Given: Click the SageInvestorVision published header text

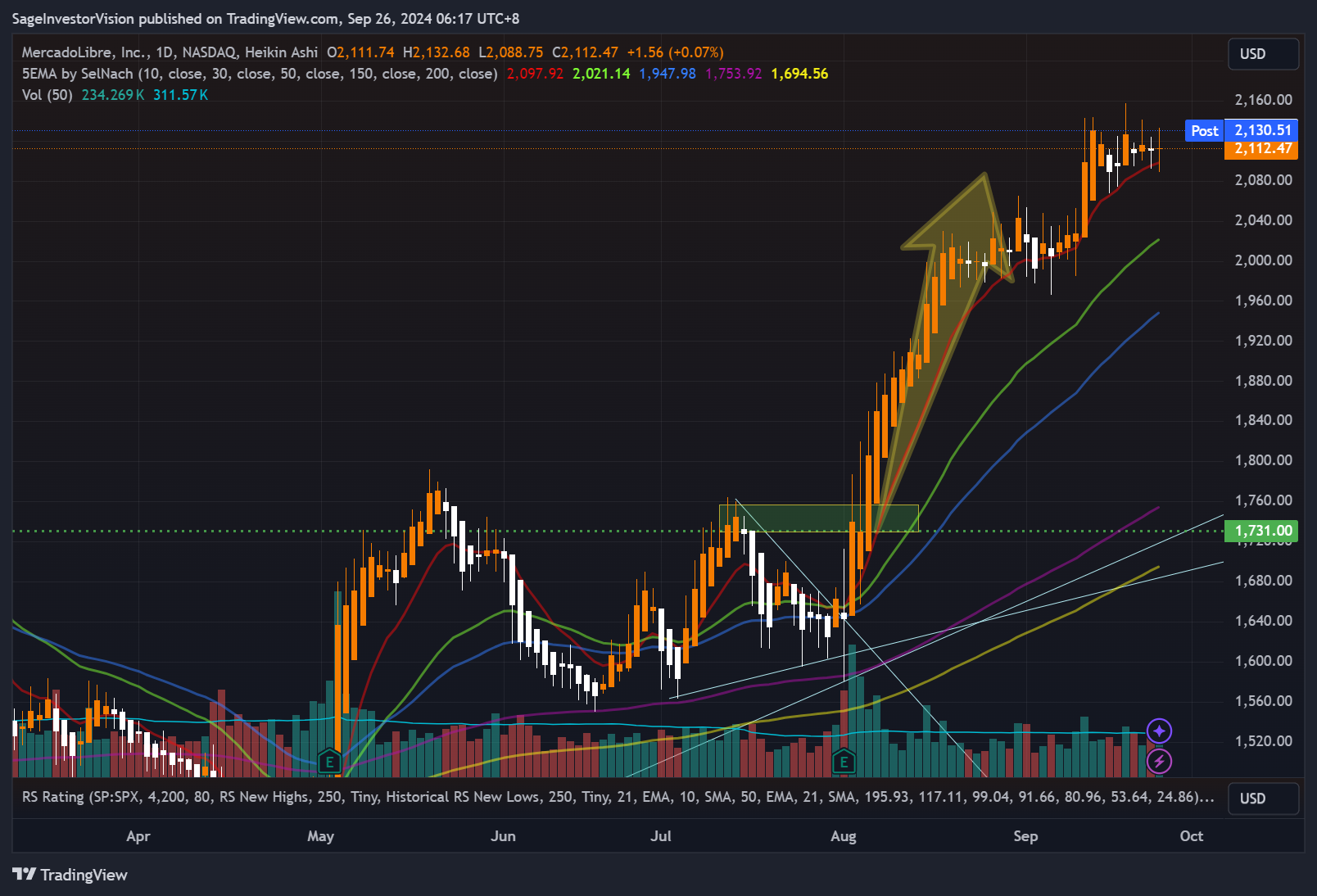Looking at the screenshot, I should pyautogui.click(x=265, y=19).
